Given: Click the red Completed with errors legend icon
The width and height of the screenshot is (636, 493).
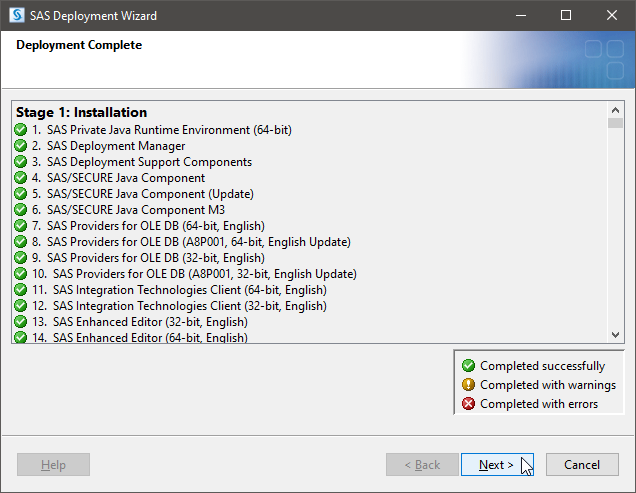Looking at the screenshot, I should coord(468,404).
